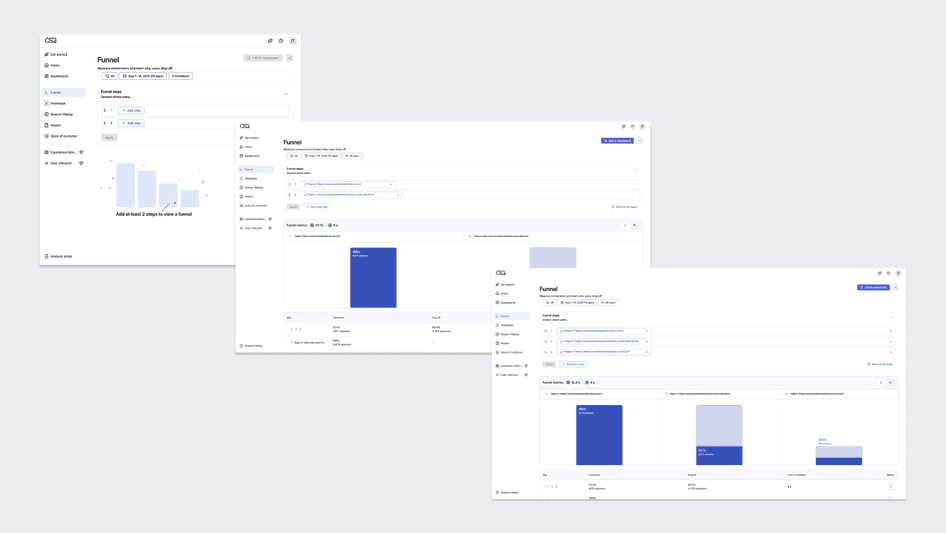Click Analysis setup in the empty-funnel window sidebar

click(60, 256)
